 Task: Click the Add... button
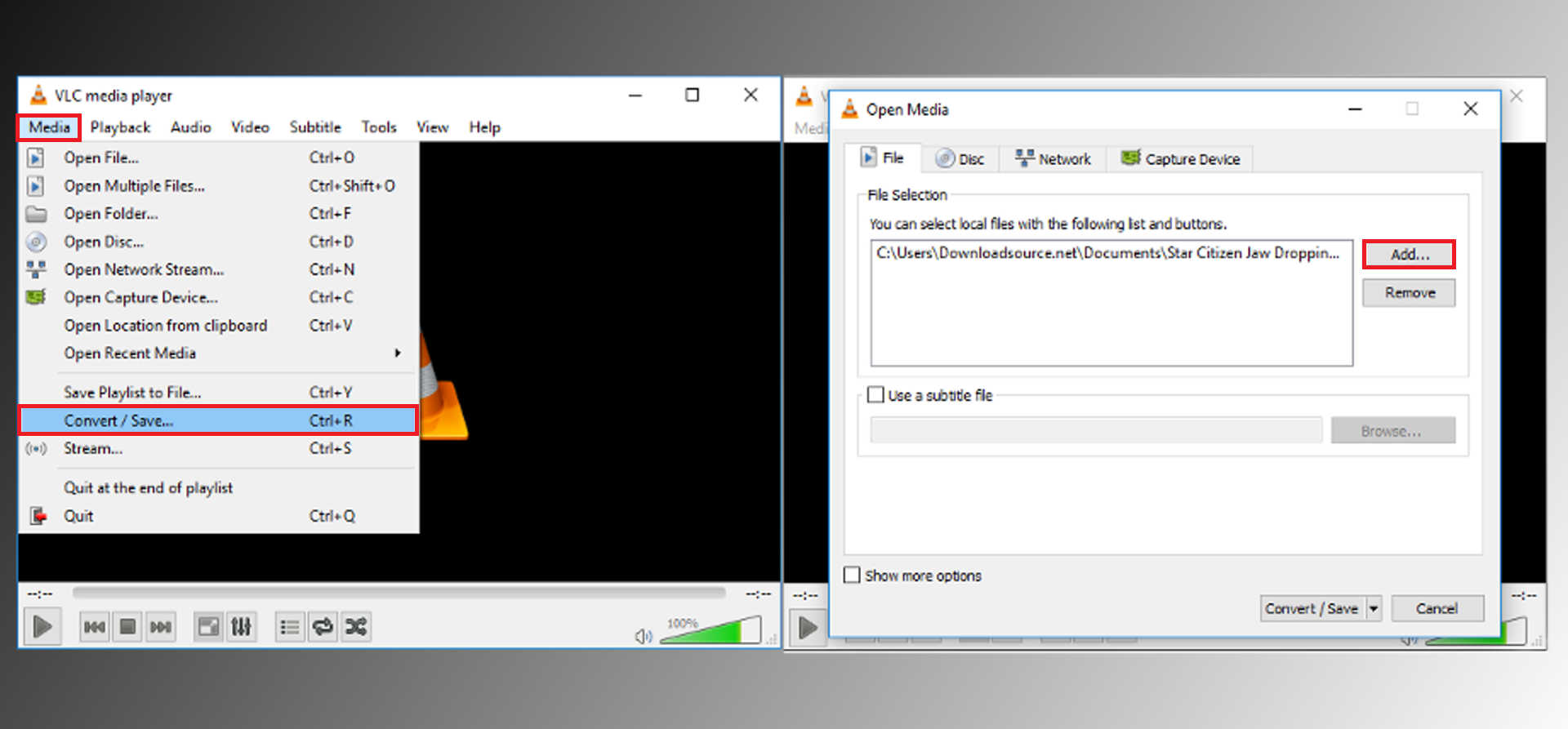1409,255
